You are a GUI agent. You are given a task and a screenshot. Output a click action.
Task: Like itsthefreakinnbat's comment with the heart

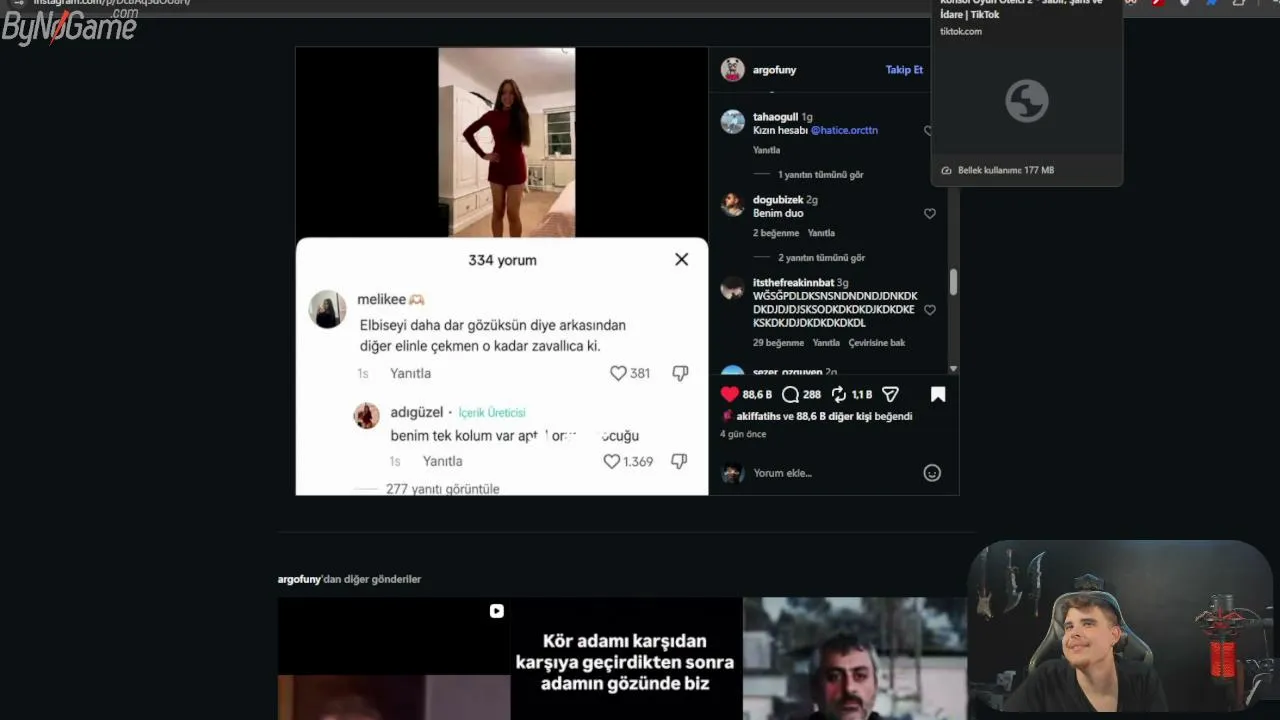pyautogui.click(x=930, y=310)
